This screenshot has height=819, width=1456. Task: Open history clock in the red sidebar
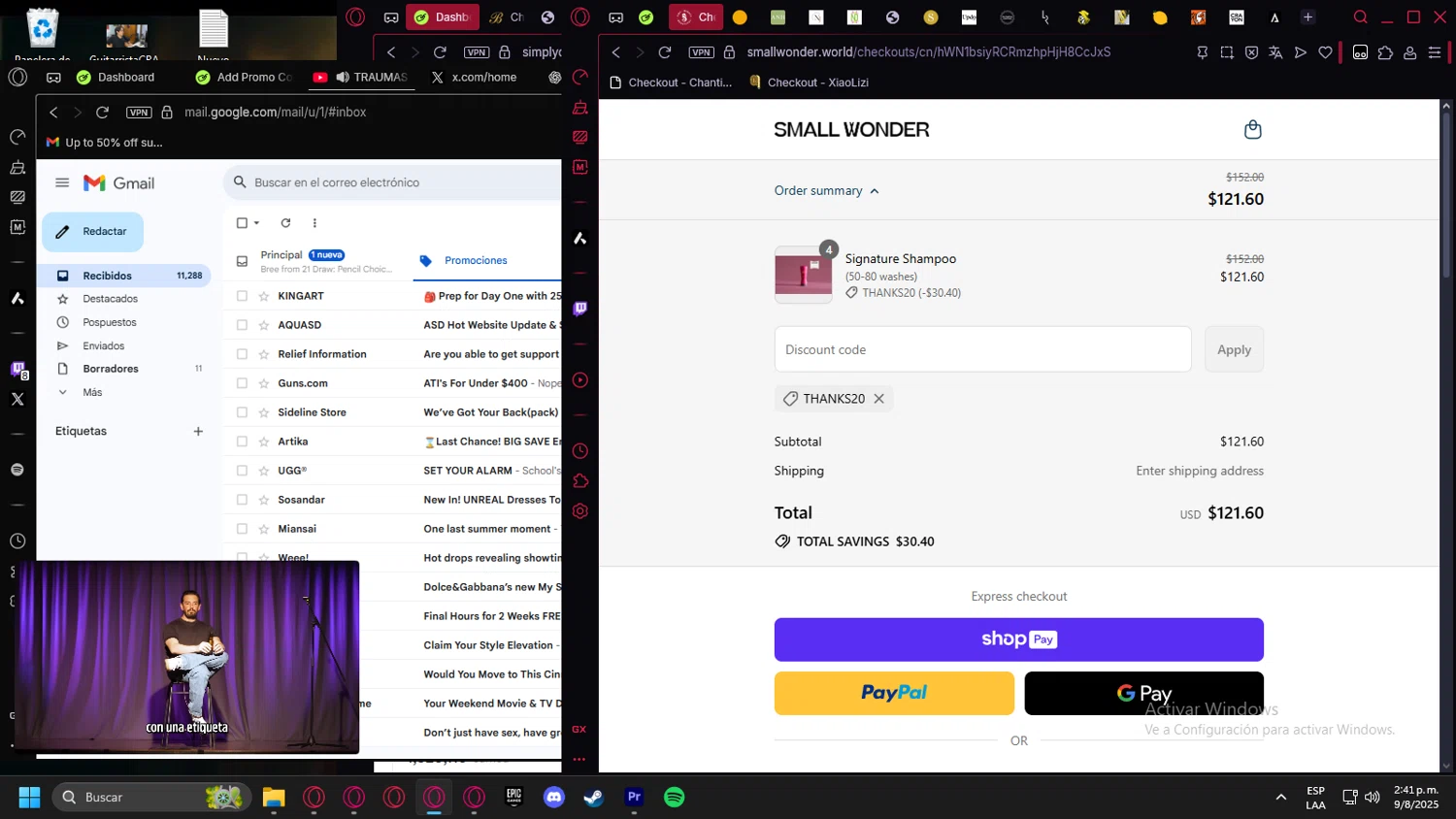click(580, 451)
